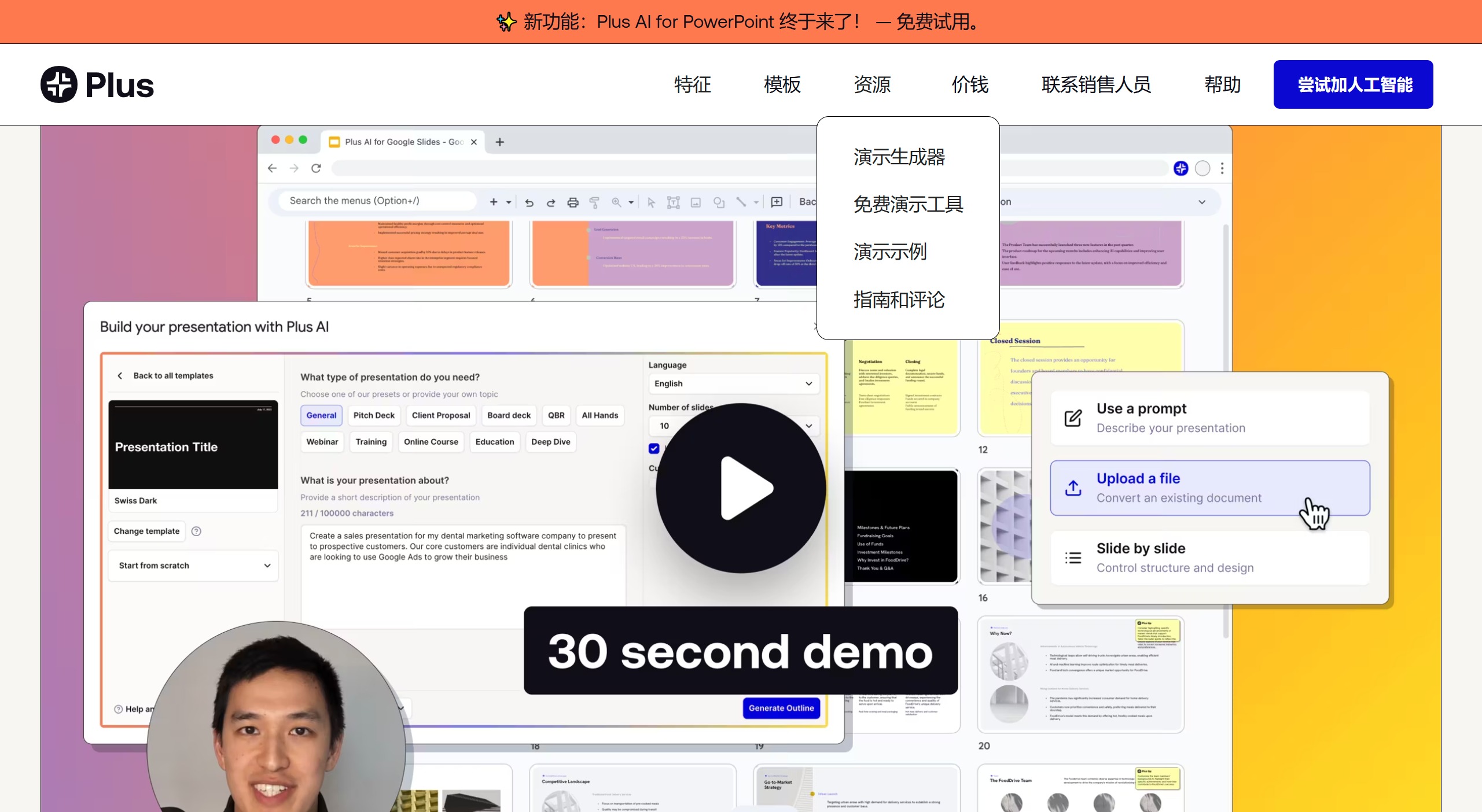
Task: Select 免费演示工具 from the dropdown menu
Action: pyautogui.click(x=908, y=204)
